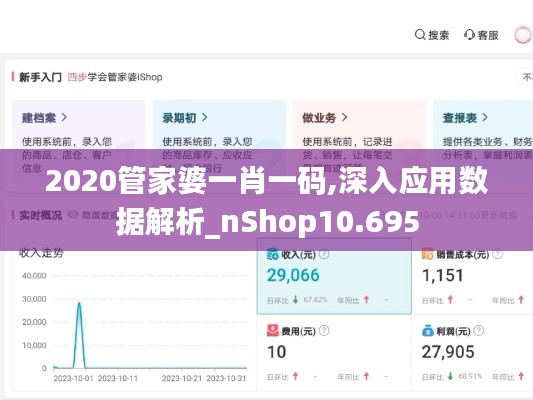Click the 客服 headset icon
533x400 pixels.
click(x=469, y=35)
